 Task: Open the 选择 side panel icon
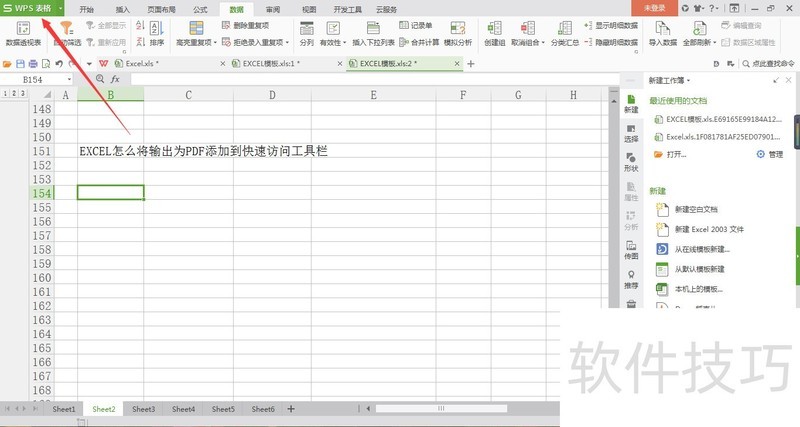pos(631,134)
